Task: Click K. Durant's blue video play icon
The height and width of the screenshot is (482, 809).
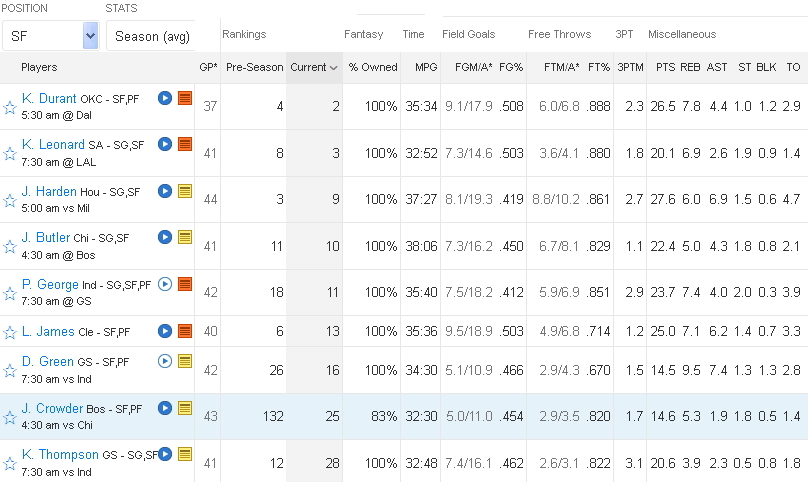Action: pos(165,98)
